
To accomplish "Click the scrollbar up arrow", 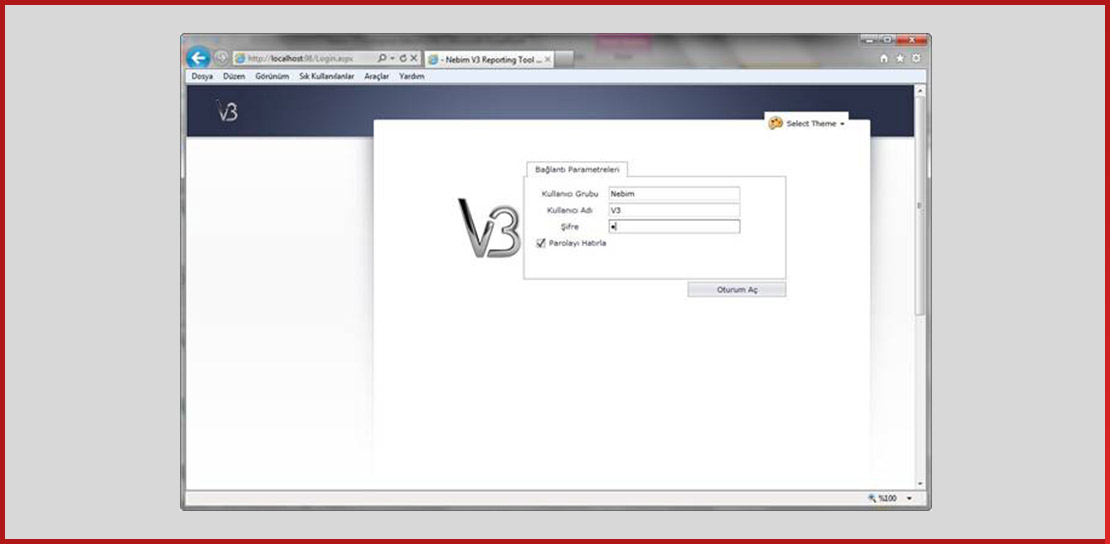I will pyautogui.click(x=920, y=91).
